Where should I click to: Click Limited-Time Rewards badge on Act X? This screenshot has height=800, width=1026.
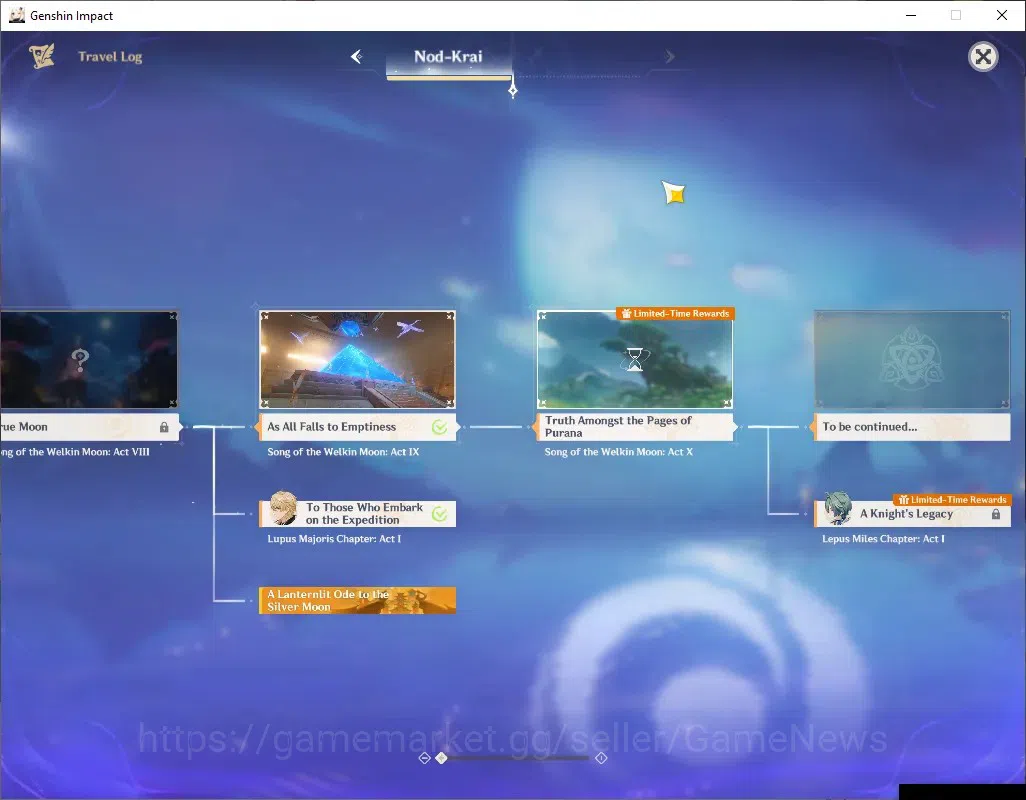[x=675, y=313]
